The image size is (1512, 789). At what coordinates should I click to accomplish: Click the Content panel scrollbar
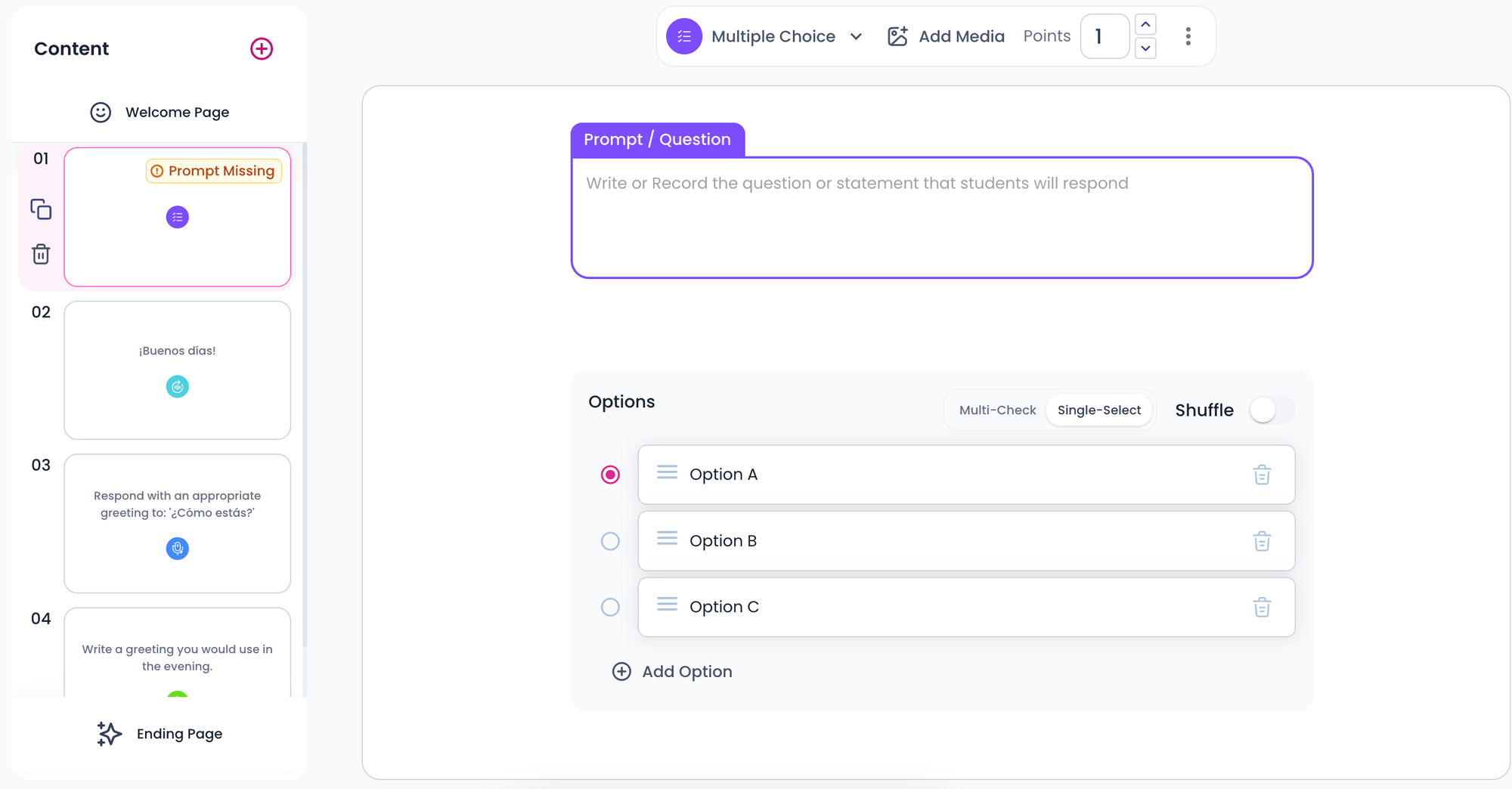[305, 393]
